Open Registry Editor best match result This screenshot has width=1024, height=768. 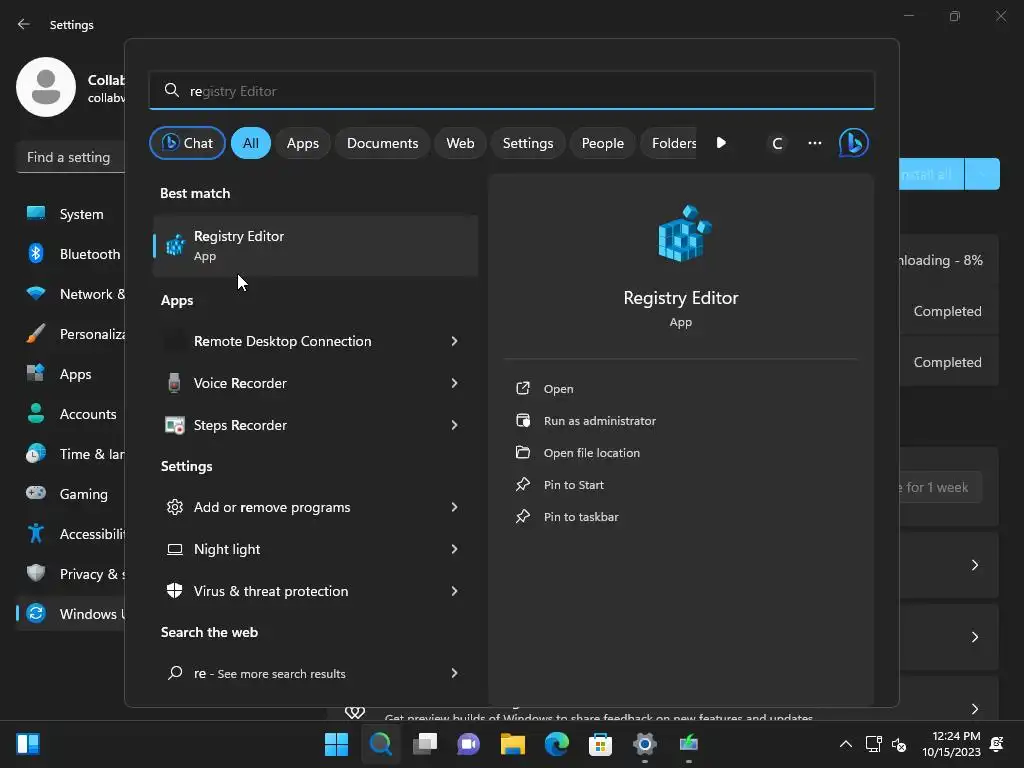(315, 246)
